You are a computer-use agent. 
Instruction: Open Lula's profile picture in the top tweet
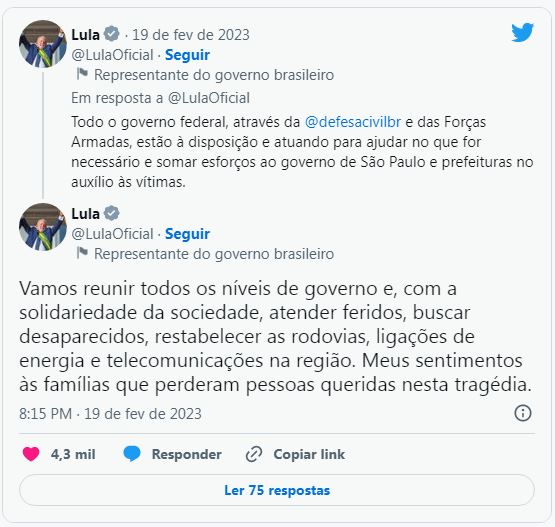pyautogui.click(x=43, y=44)
